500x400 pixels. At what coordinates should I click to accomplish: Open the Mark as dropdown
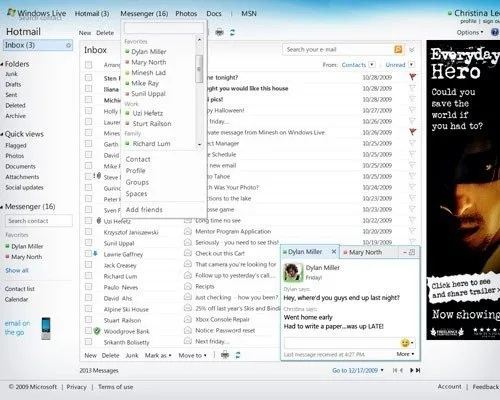coord(158,355)
